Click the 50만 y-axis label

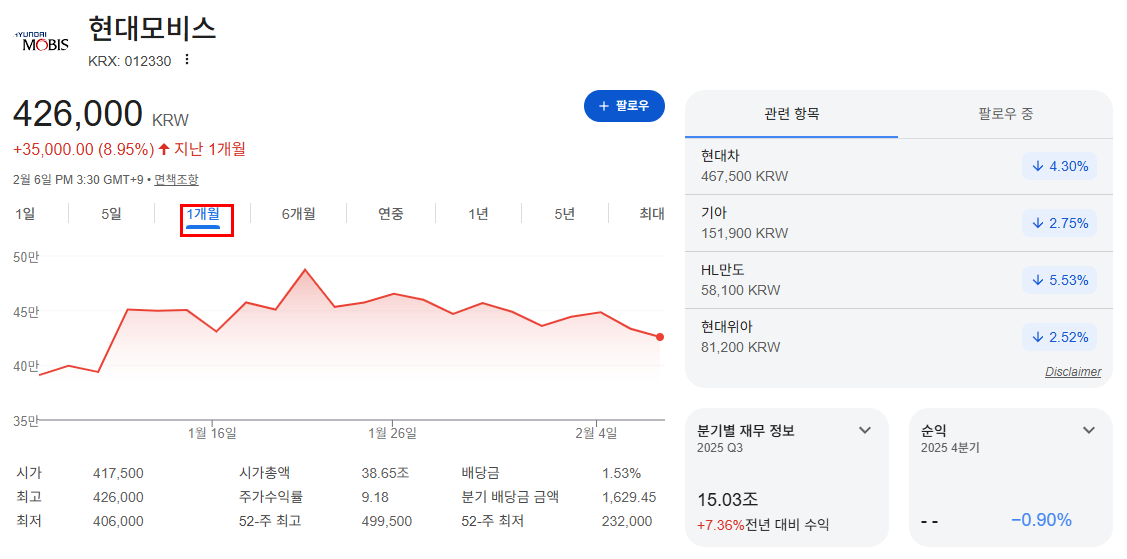26,257
